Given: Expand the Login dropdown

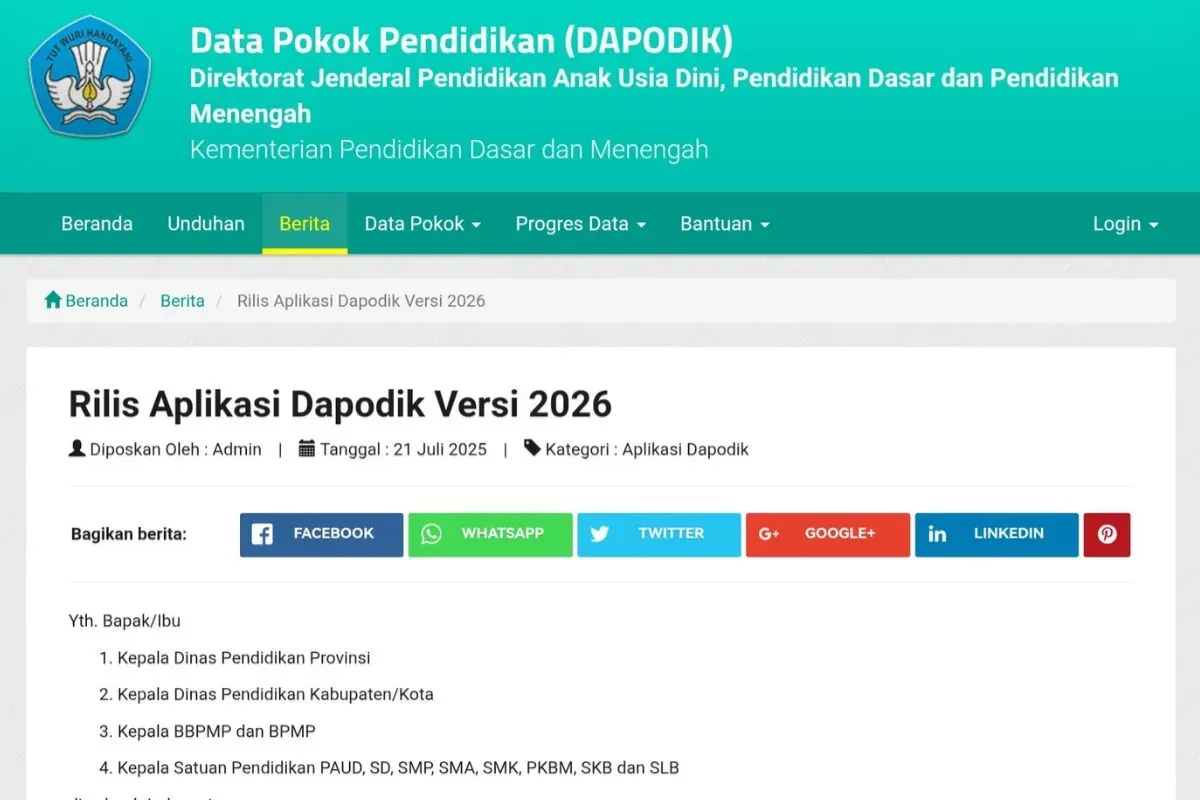Looking at the screenshot, I should pyautogui.click(x=1125, y=224).
